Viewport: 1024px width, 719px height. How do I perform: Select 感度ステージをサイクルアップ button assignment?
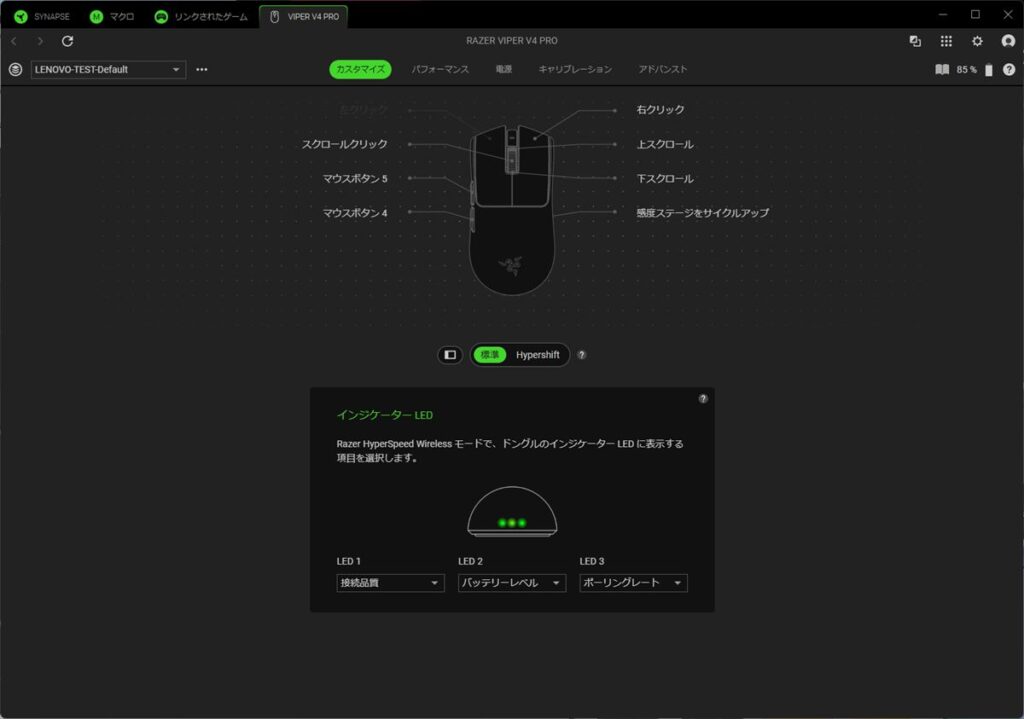coord(702,213)
